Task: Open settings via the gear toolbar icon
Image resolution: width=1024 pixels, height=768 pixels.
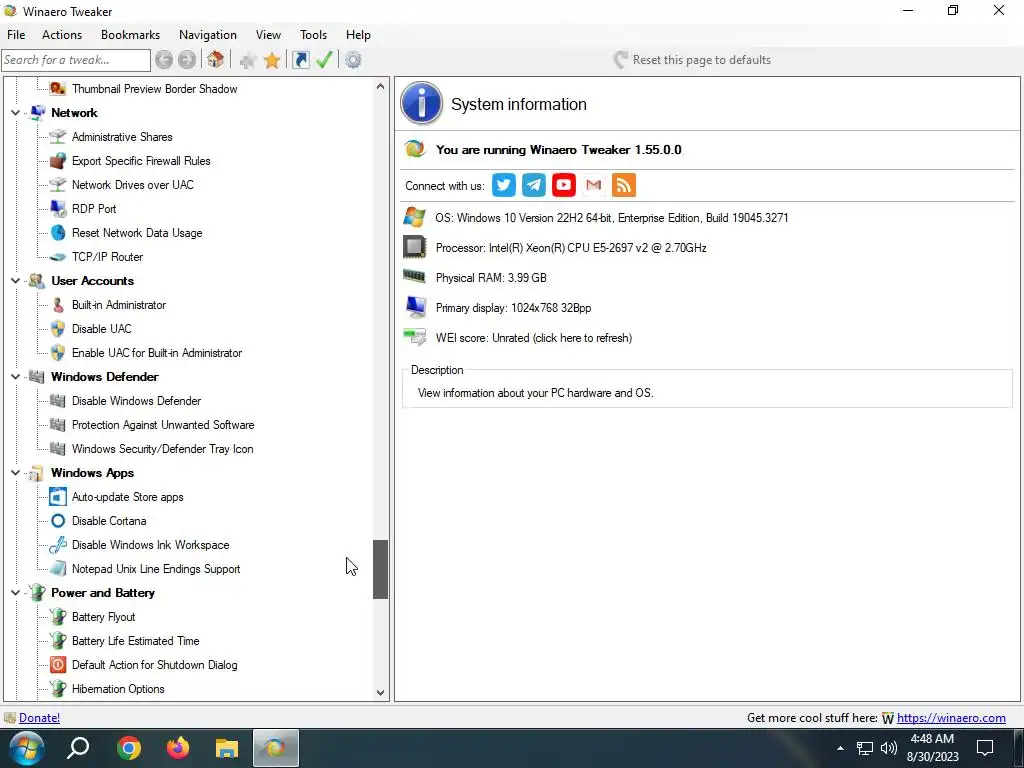Action: pyautogui.click(x=353, y=60)
